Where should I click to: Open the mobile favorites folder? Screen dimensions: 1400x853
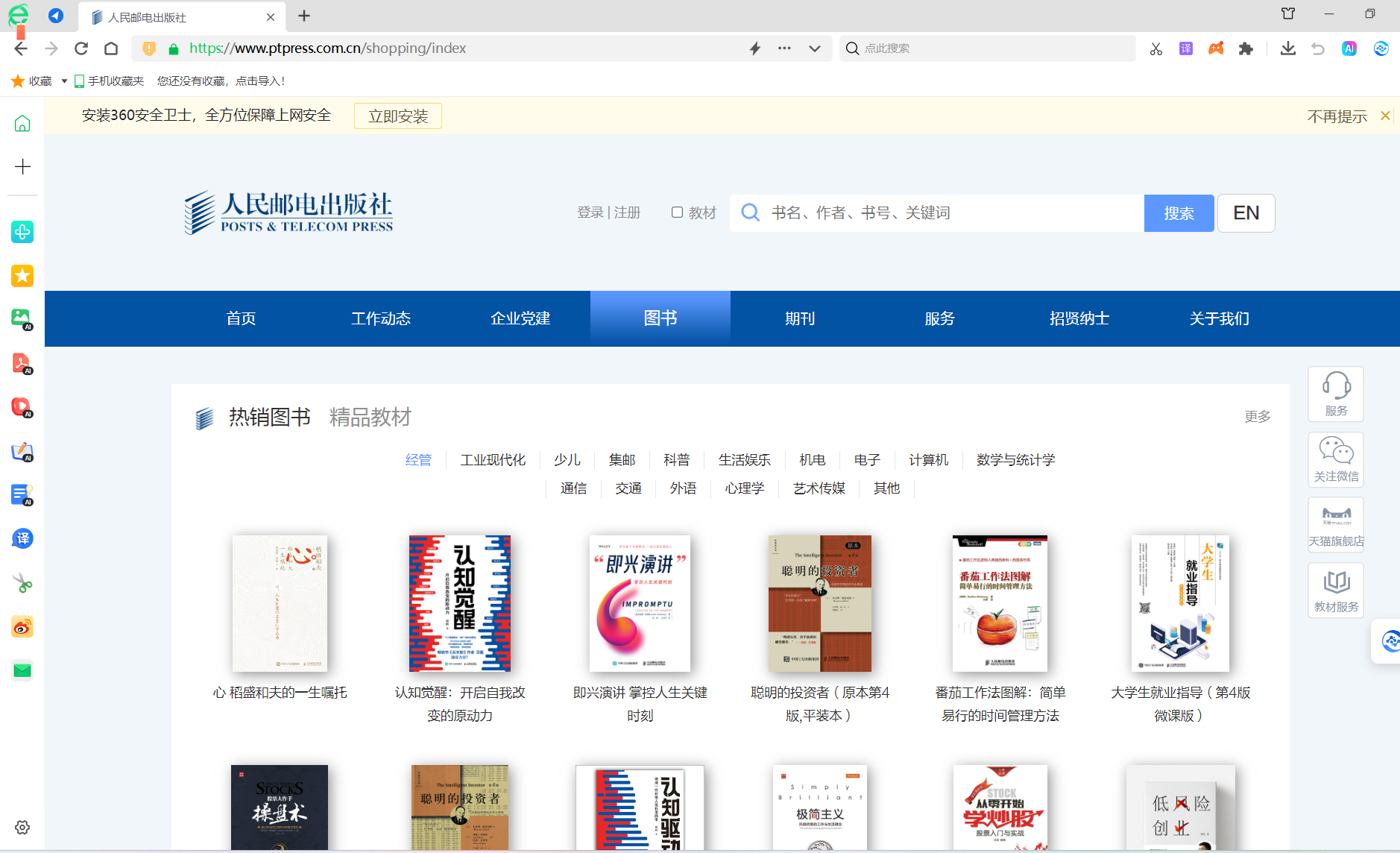click(x=109, y=81)
